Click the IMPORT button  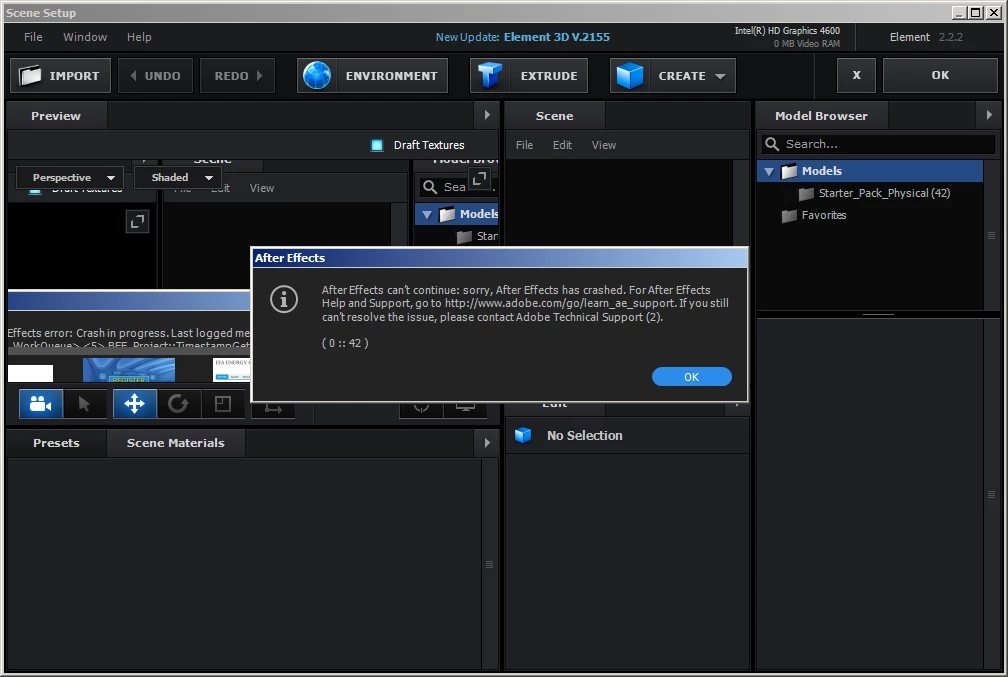point(60,76)
